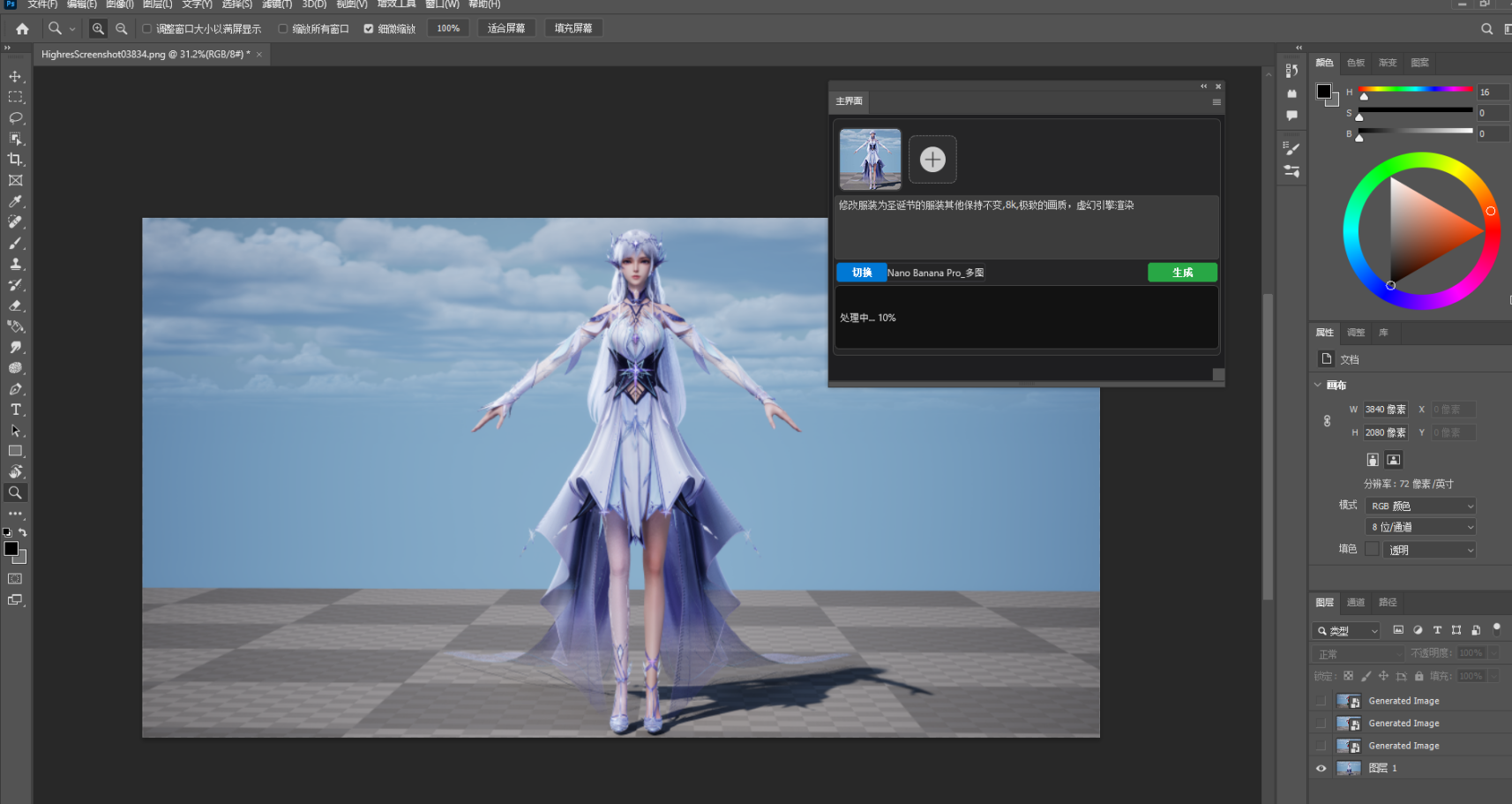Hide the 图层 1 layer
This screenshot has height=804, width=1512.
pos(1321,769)
